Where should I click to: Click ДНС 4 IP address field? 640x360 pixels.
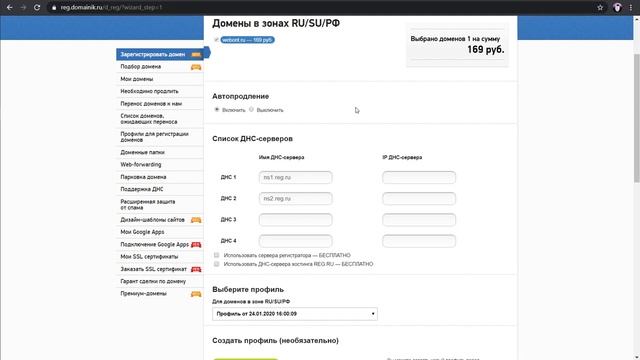coord(419,241)
